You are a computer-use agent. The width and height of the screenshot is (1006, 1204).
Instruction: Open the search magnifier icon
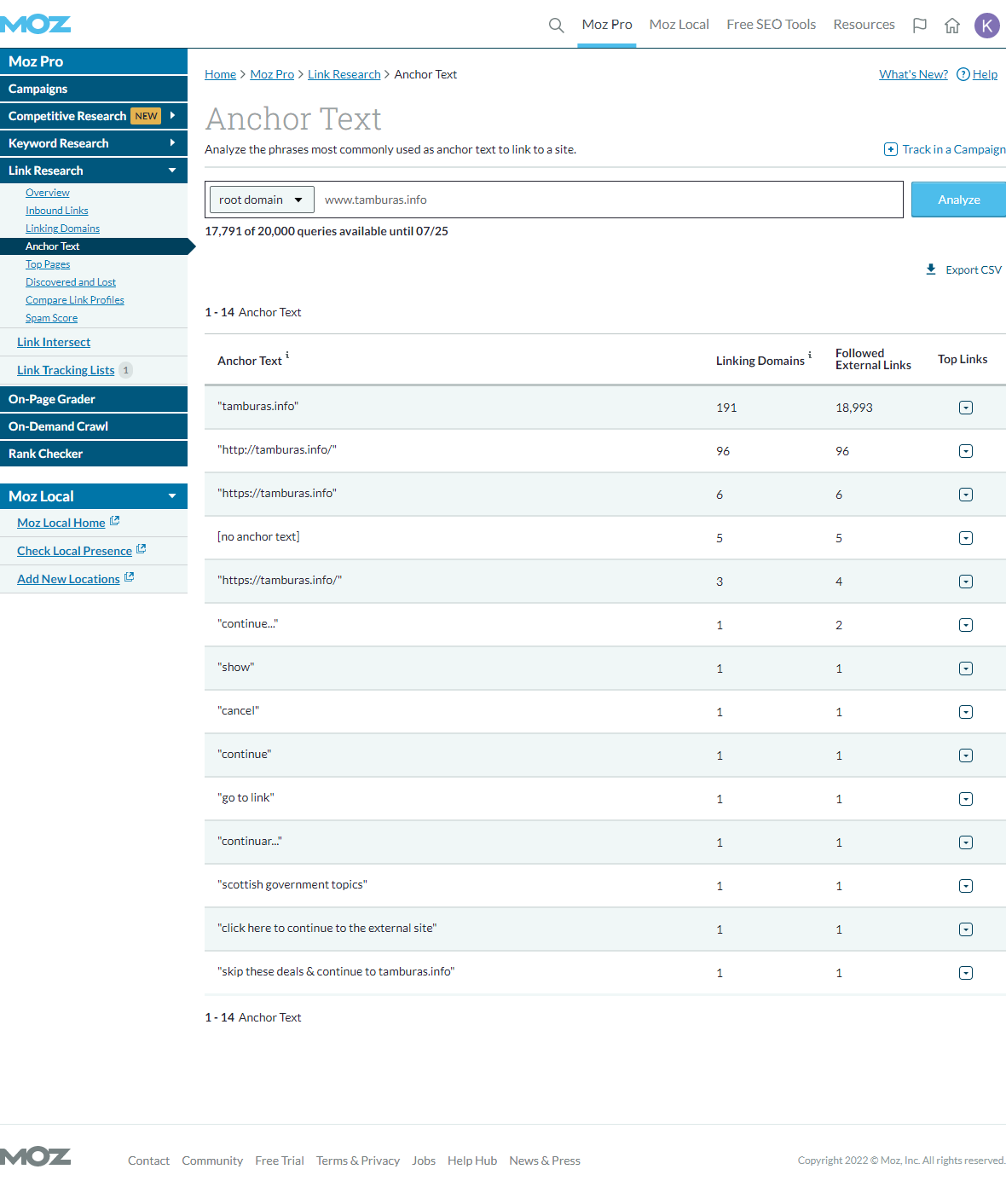(x=556, y=25)
